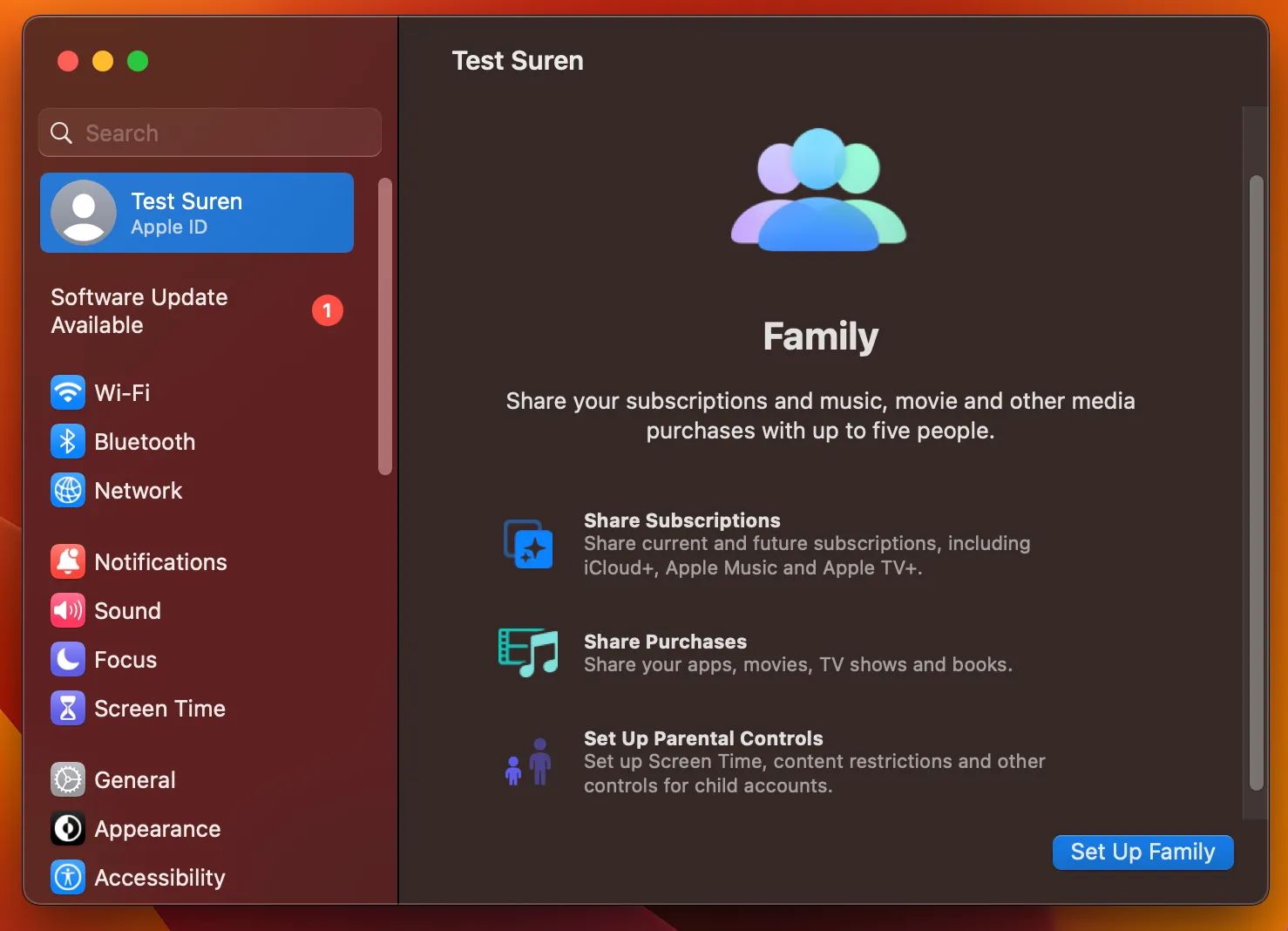Select the Accessibility icon
This screenshot has width=1288, height=931.
(x=68, y=877)
